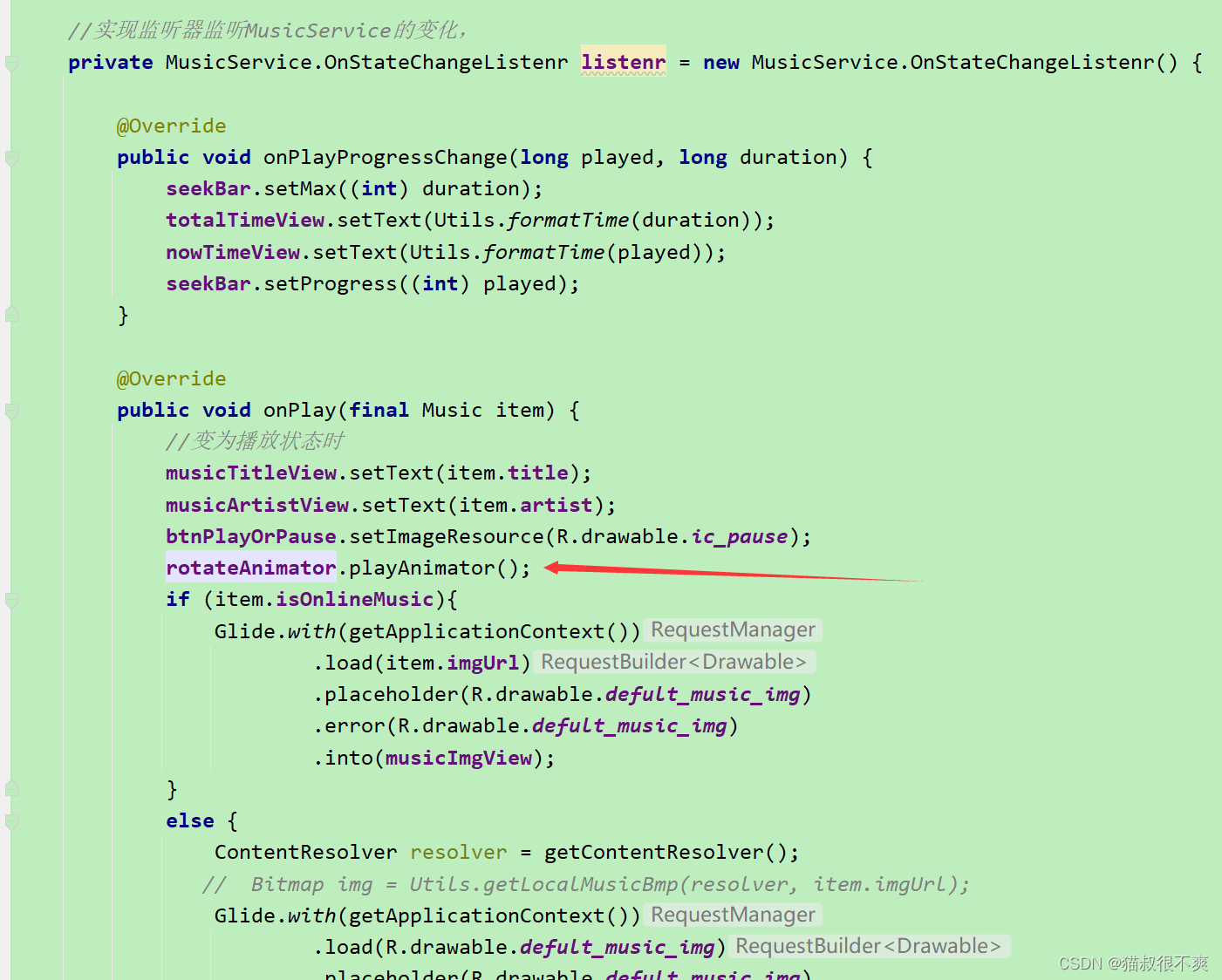
Task: Click seekBar on the setProgress line
Action: pyautogui.click(x=208, y=284)
